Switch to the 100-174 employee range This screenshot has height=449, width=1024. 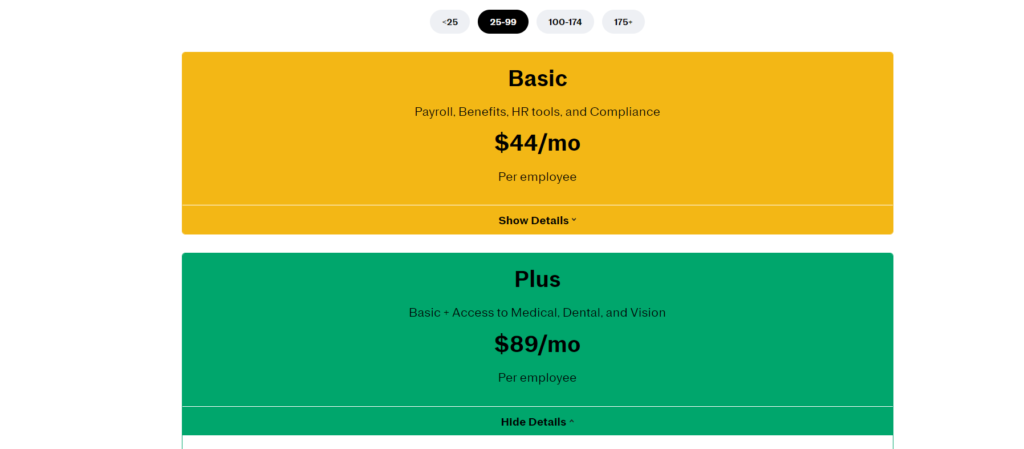pyautogui.click(x=565, y=22)
